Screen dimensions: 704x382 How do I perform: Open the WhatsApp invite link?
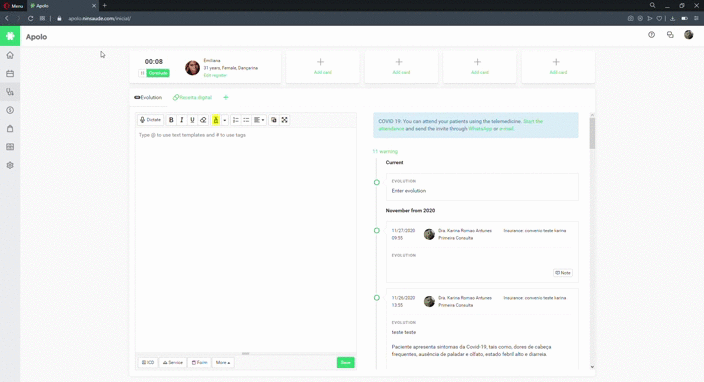480,129
